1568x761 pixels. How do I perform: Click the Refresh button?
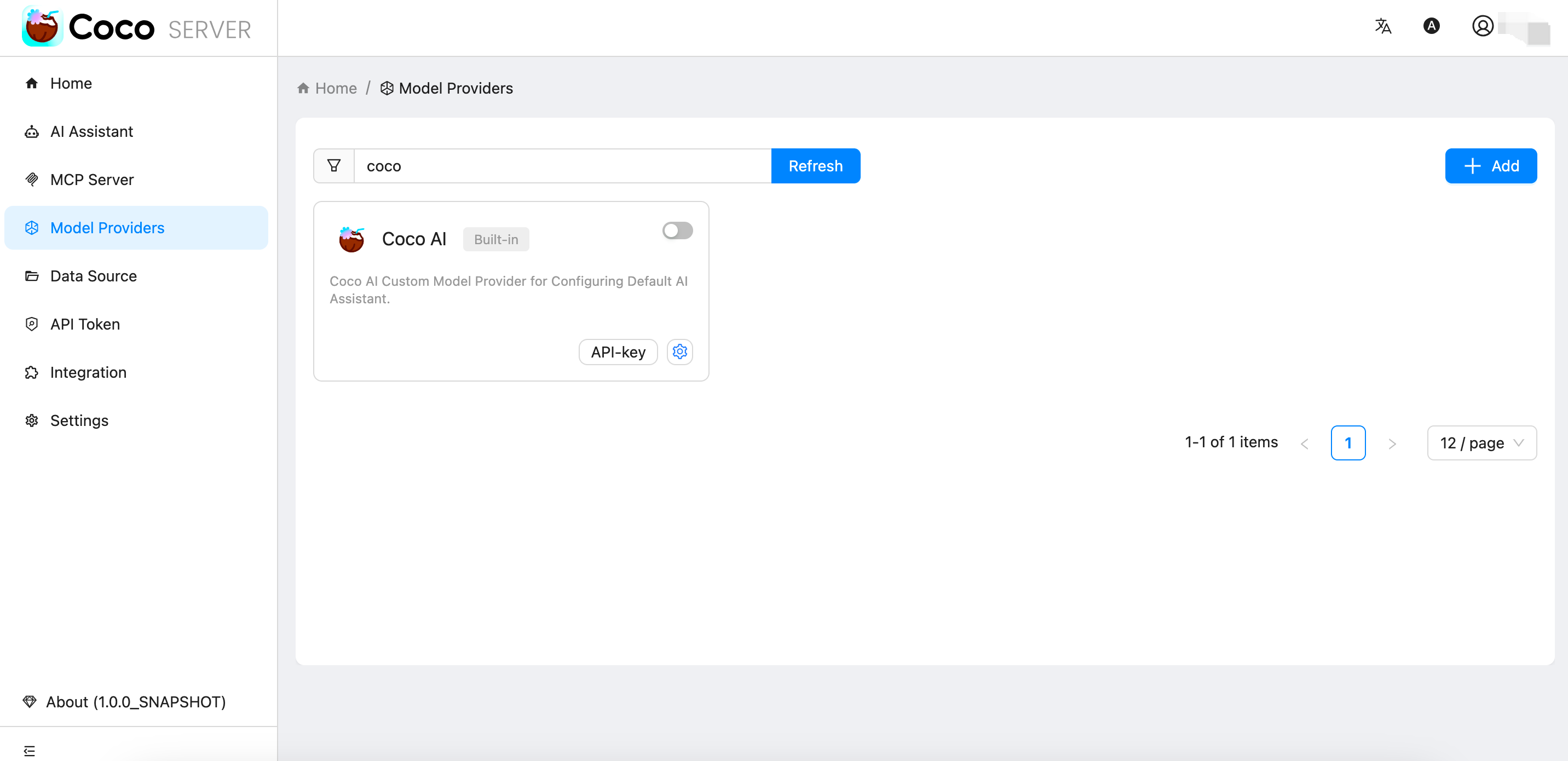coord(815,165)
